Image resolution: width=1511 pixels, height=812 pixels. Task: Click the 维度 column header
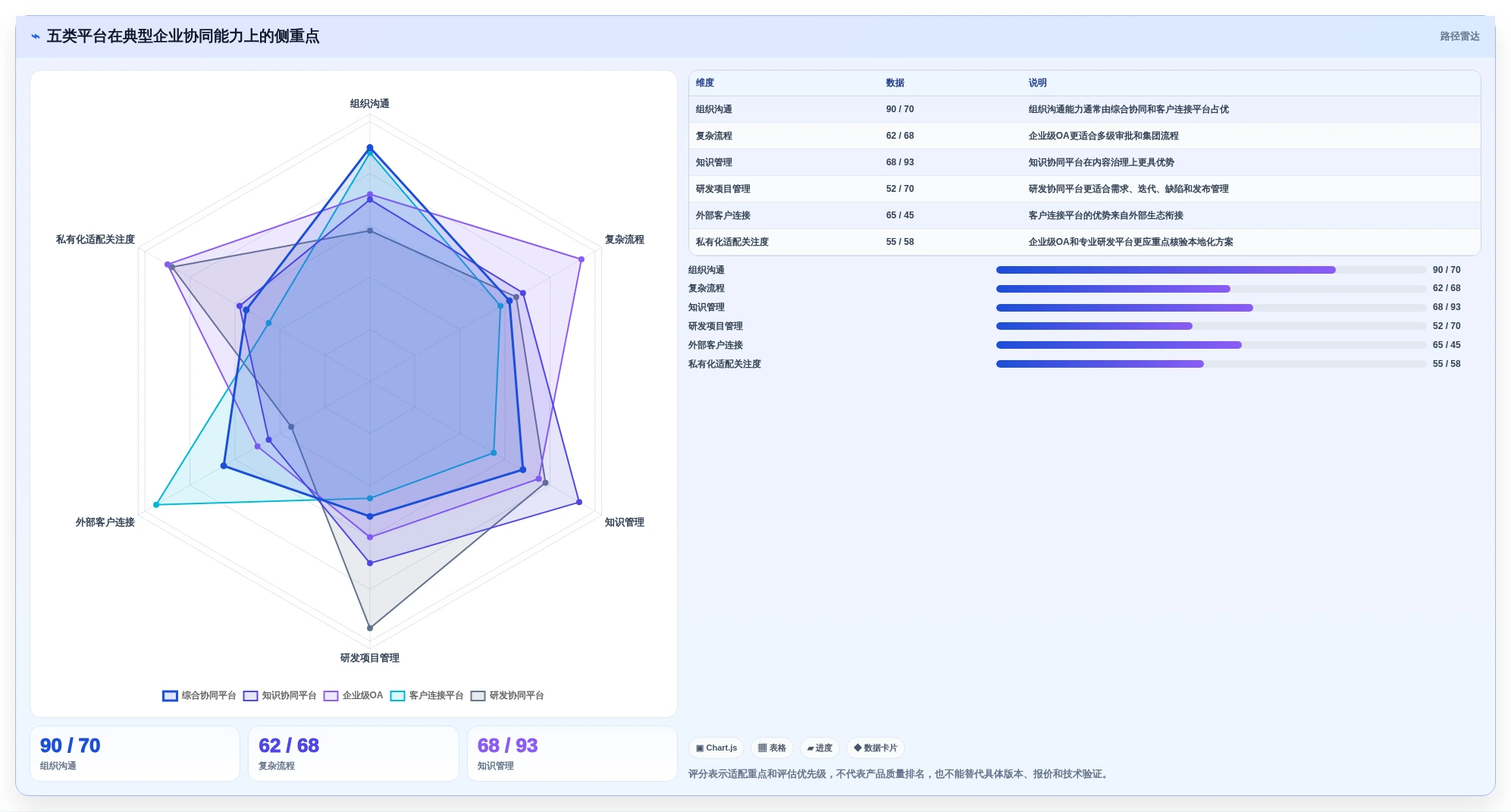705,83
